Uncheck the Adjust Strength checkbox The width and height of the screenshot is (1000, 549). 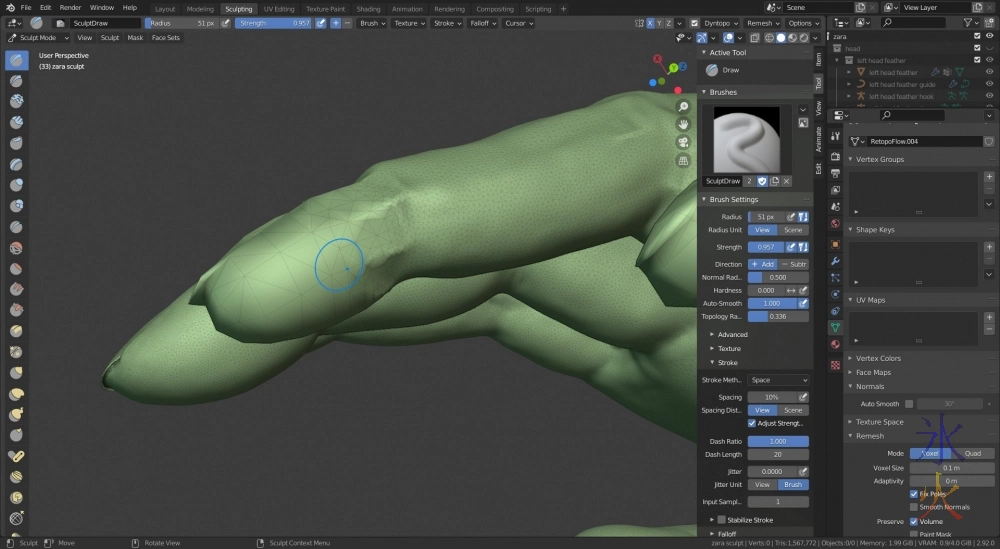tap(752, 423)
